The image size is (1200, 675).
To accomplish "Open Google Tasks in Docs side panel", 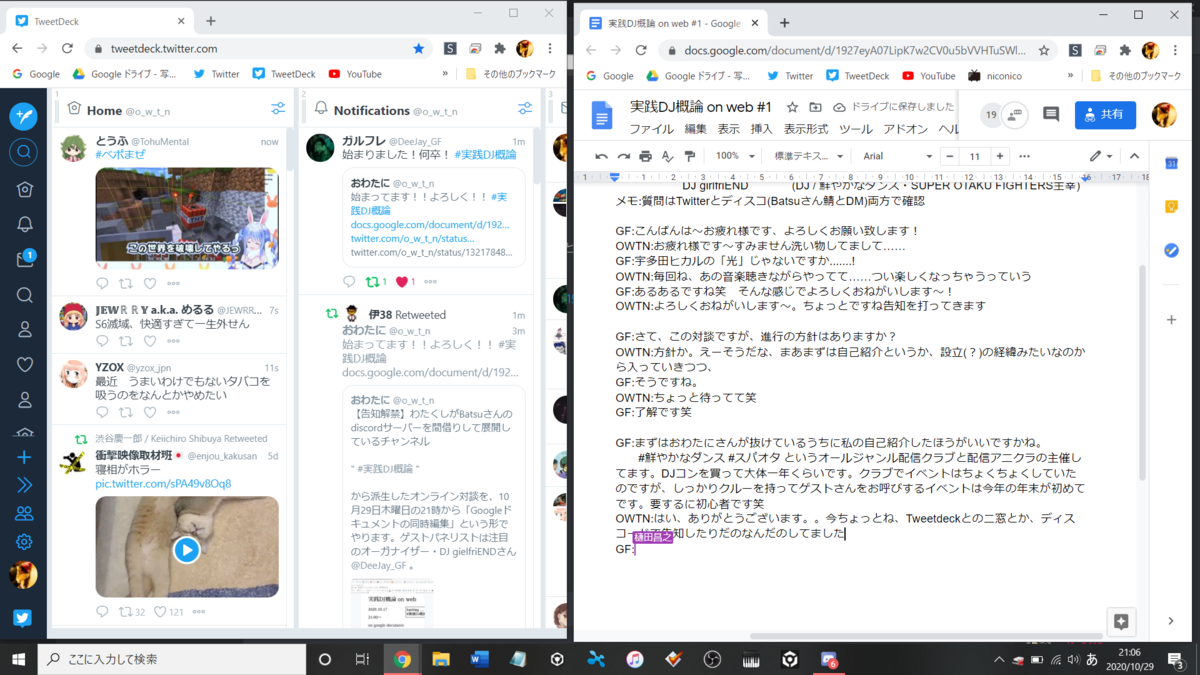I will 1171,251.
